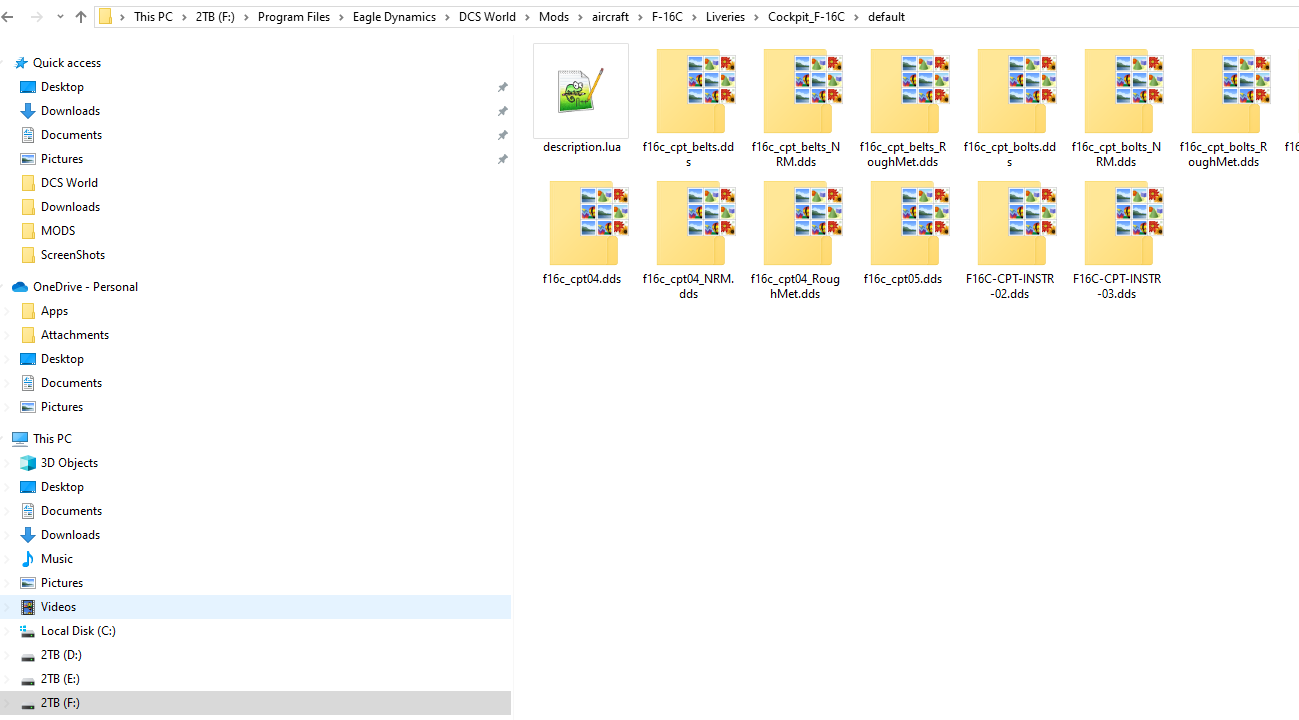The height and width of the screenshot is (720, 1299).
Task: Click the 2TB (D:) drive icon
Action: pos(28,655)
